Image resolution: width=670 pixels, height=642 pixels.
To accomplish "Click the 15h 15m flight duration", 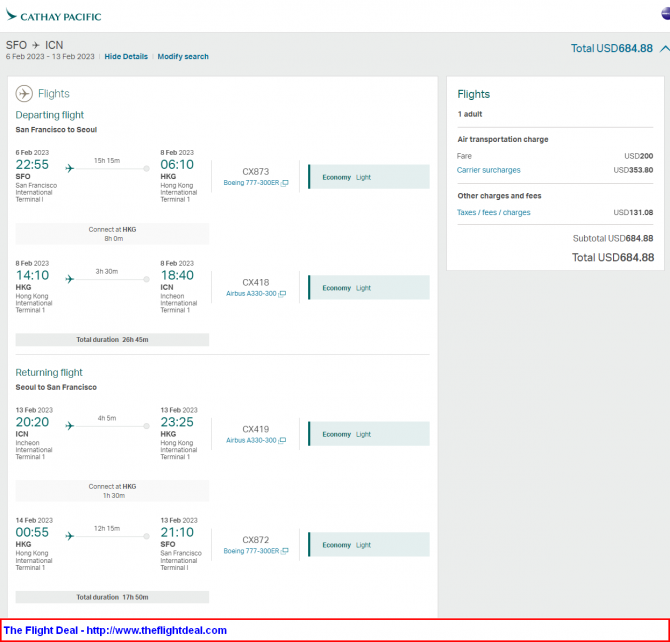I will 107,161.
